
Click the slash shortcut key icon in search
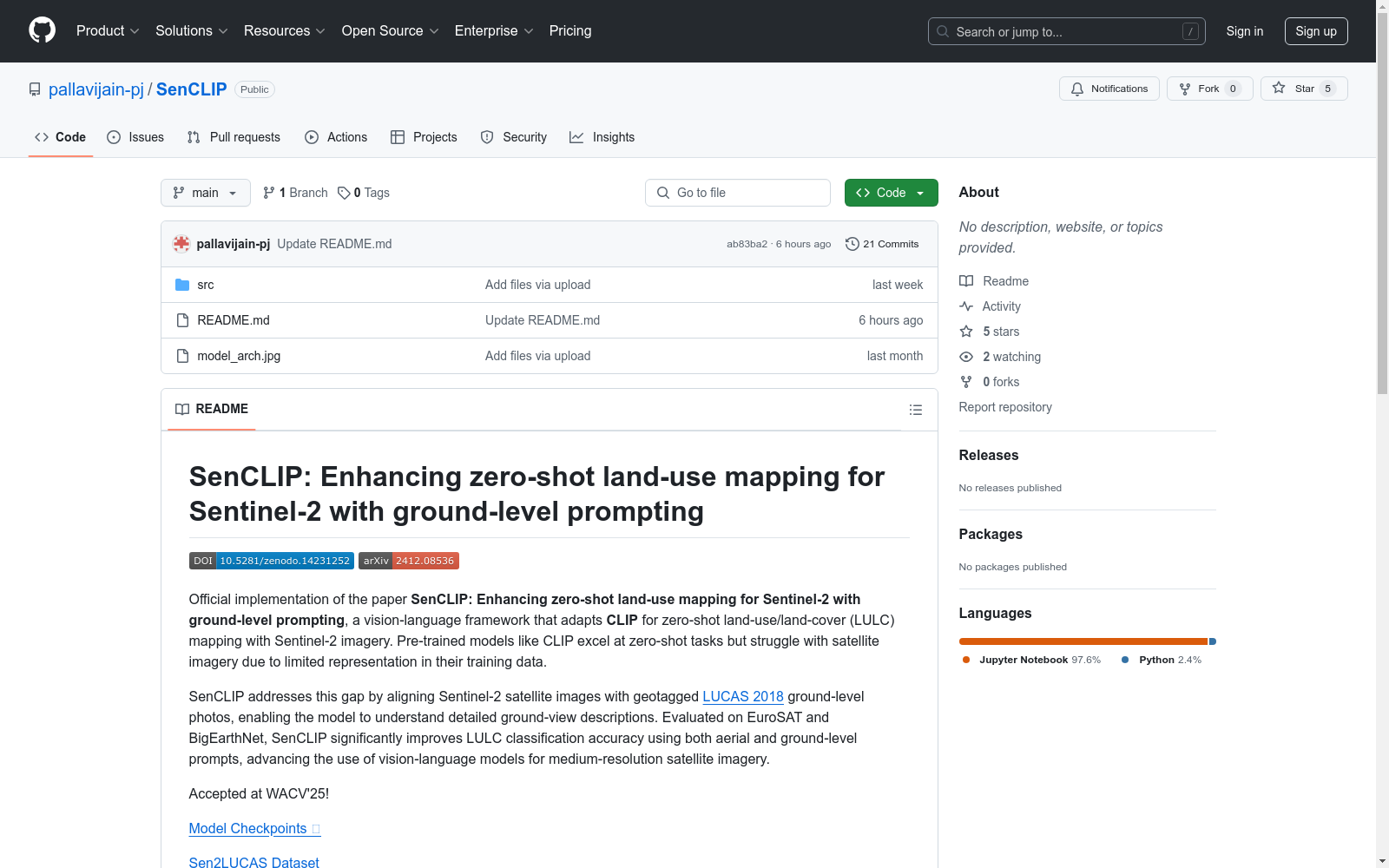point(1190,31)
